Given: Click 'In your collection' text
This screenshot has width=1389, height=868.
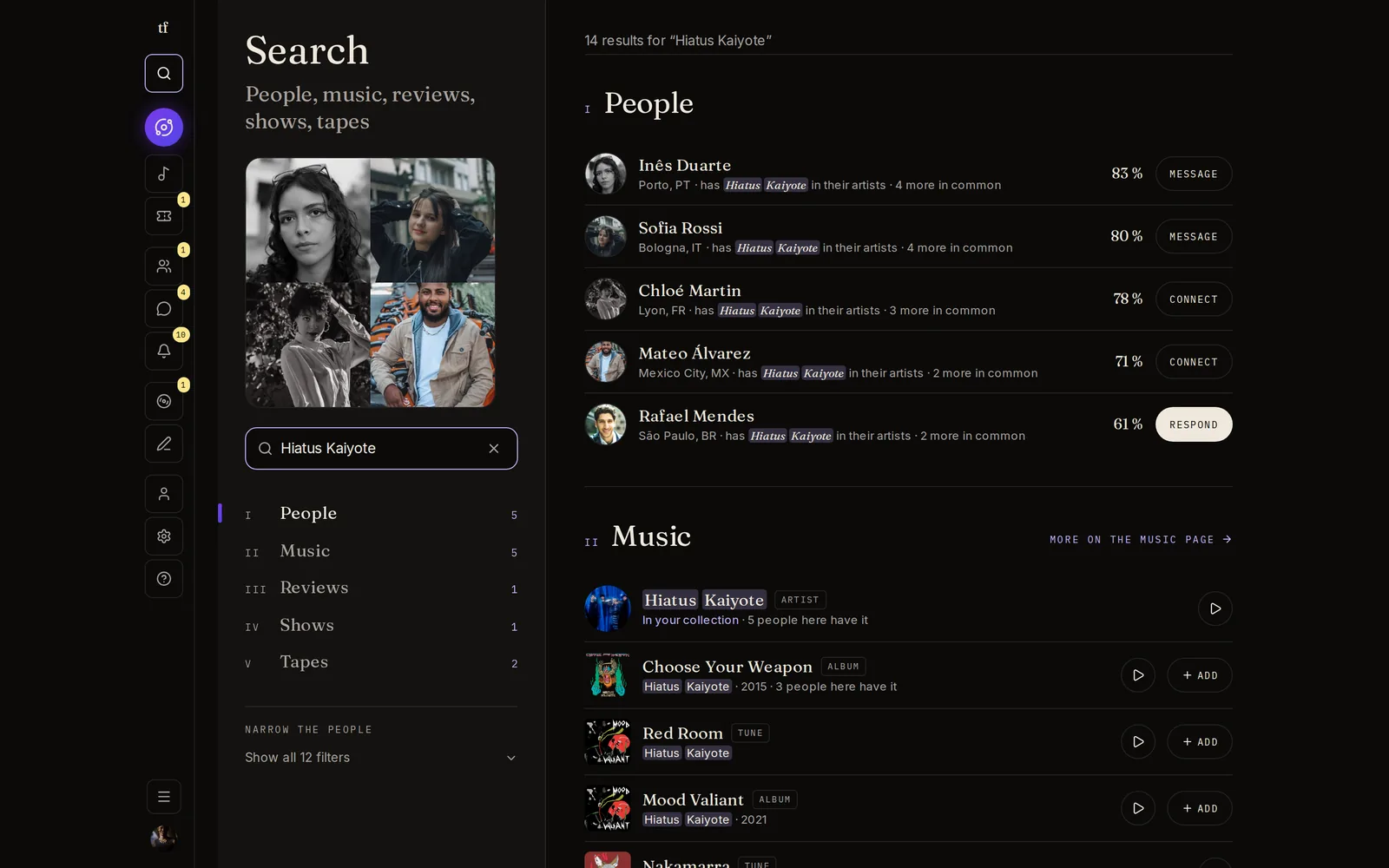Looking at the screenshot, I should [x=690, y=620].
